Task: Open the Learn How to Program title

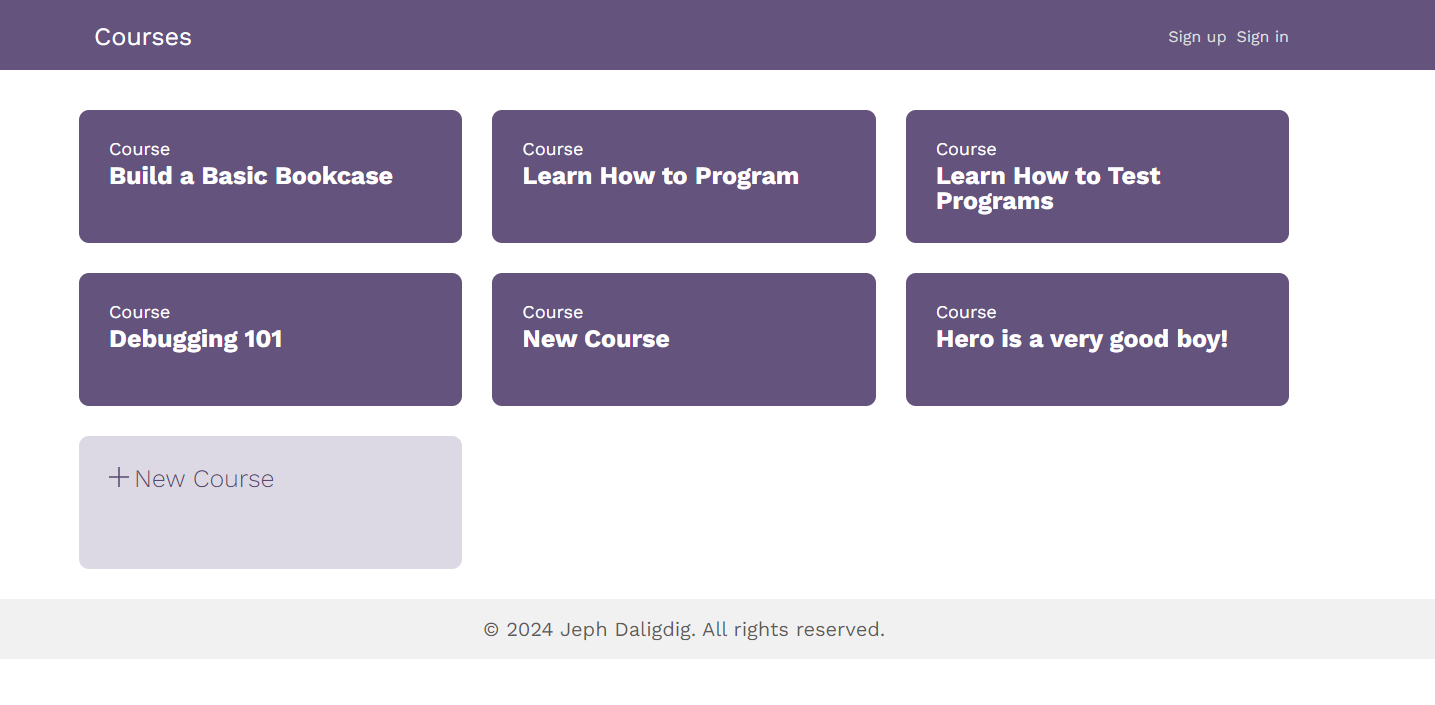Action: pos(661,176)
